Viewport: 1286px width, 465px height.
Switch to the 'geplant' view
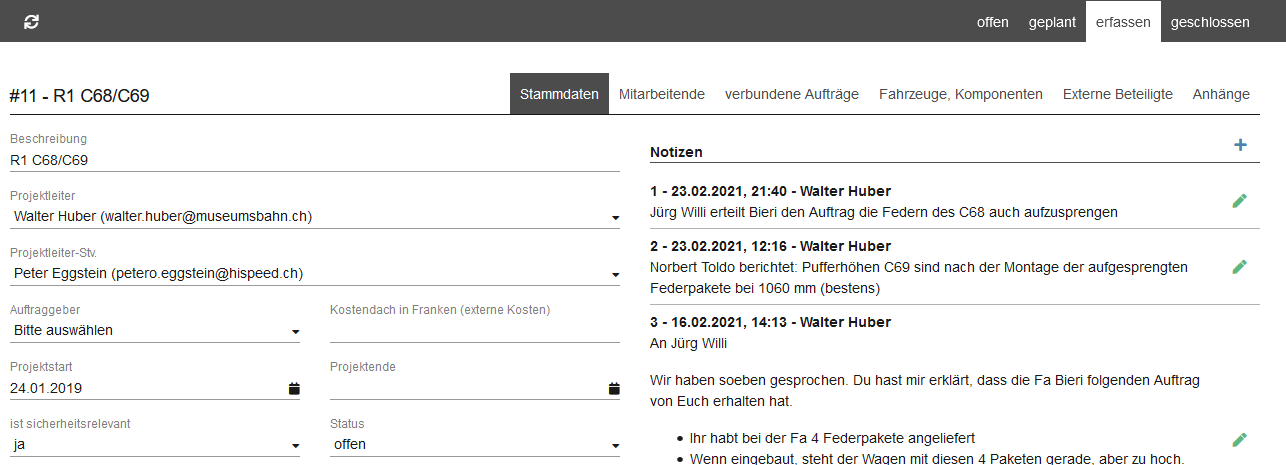coord(1052,21)
